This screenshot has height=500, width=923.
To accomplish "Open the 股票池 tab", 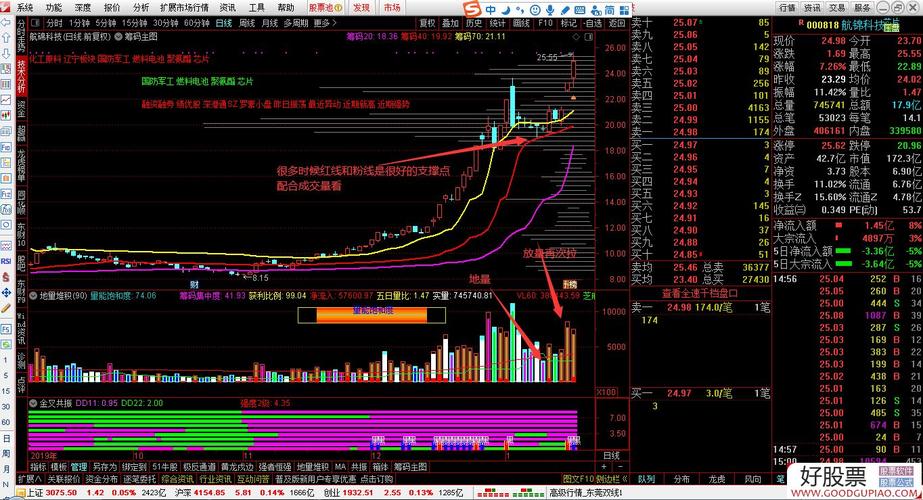I will click(x=325, y=8).
